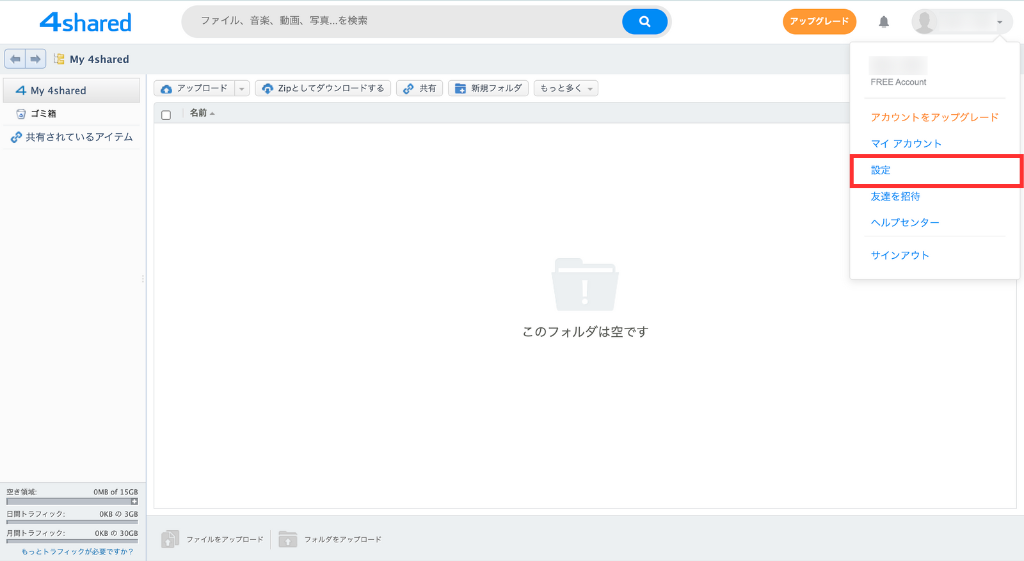The width and height of the screenshot is (1024, 561).
Task: Click the blue search magnifier button
Action: [644, 21]
